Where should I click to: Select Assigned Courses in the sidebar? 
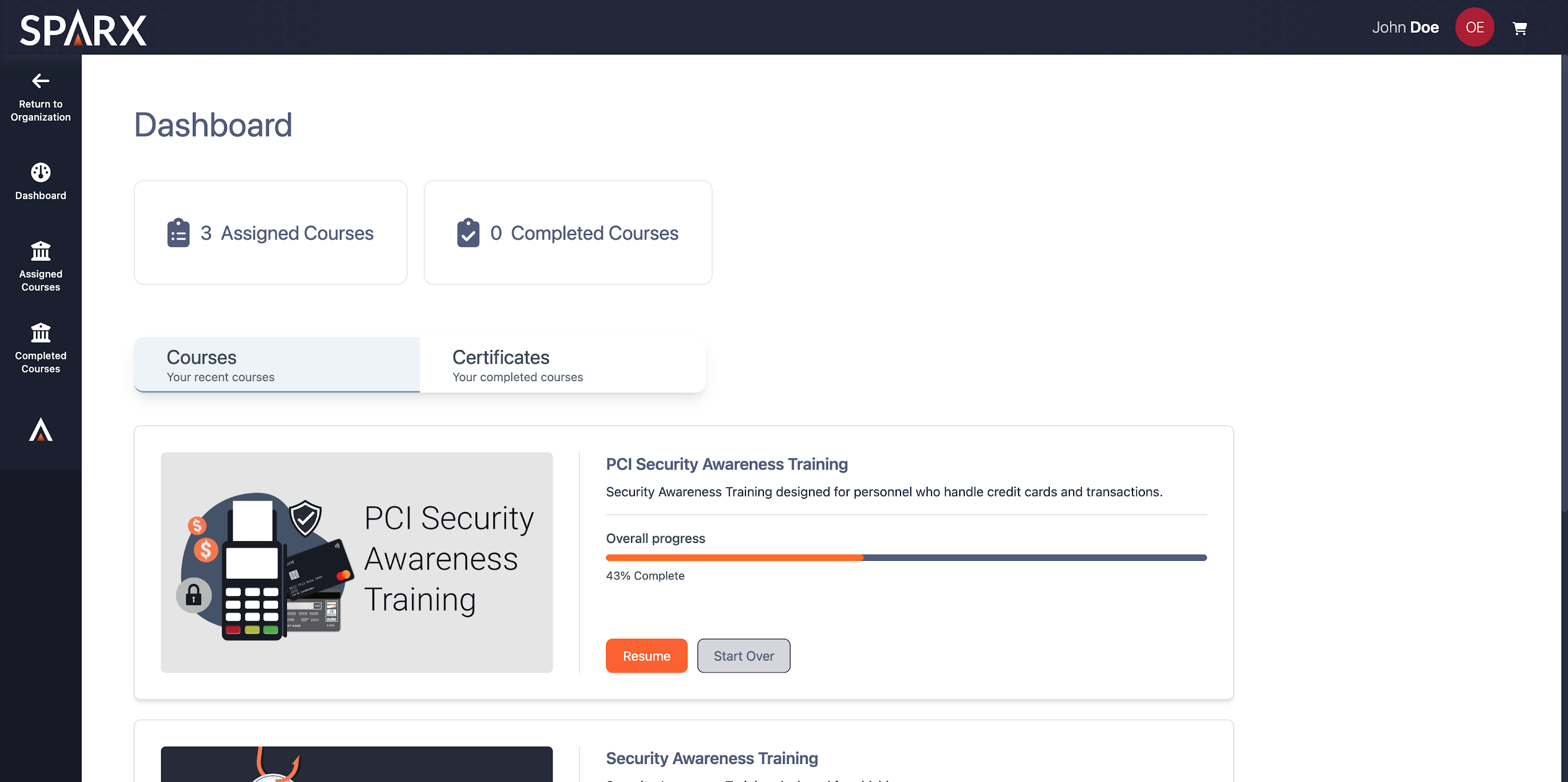(40, 266)
